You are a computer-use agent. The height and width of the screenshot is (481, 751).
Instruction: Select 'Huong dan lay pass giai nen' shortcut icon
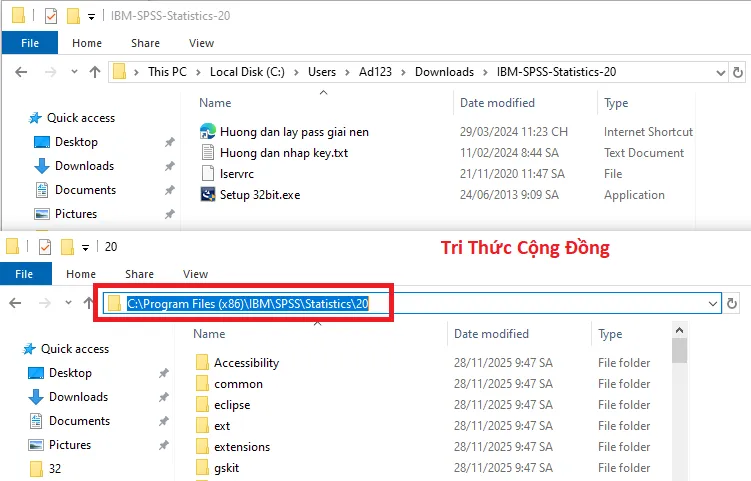pyautogui.click(x=208, y=132)
